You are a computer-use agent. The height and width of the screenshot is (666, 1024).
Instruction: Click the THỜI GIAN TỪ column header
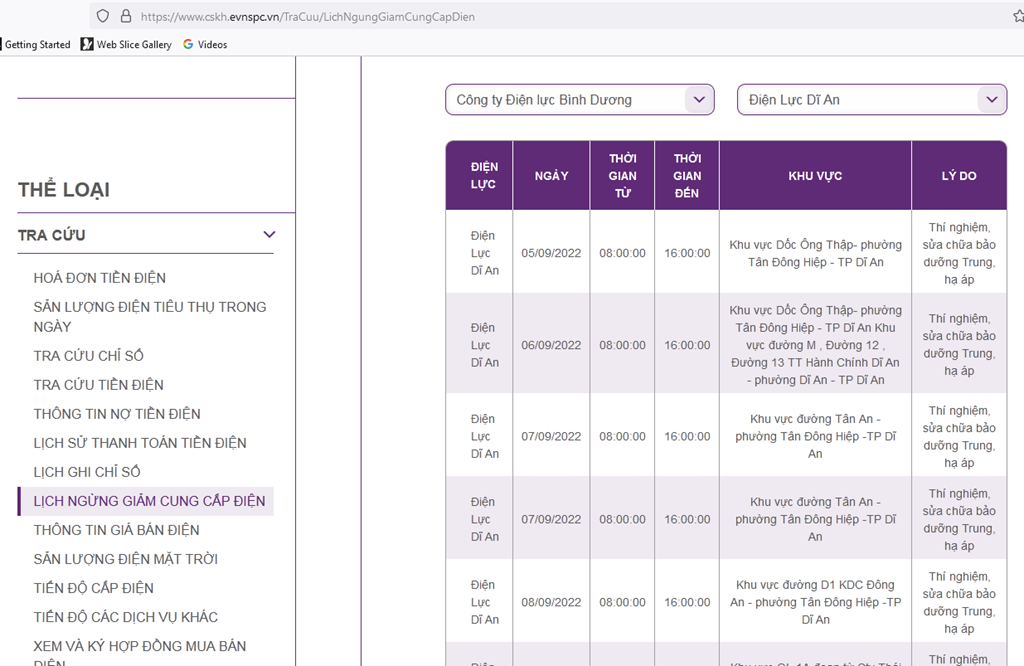622,176
